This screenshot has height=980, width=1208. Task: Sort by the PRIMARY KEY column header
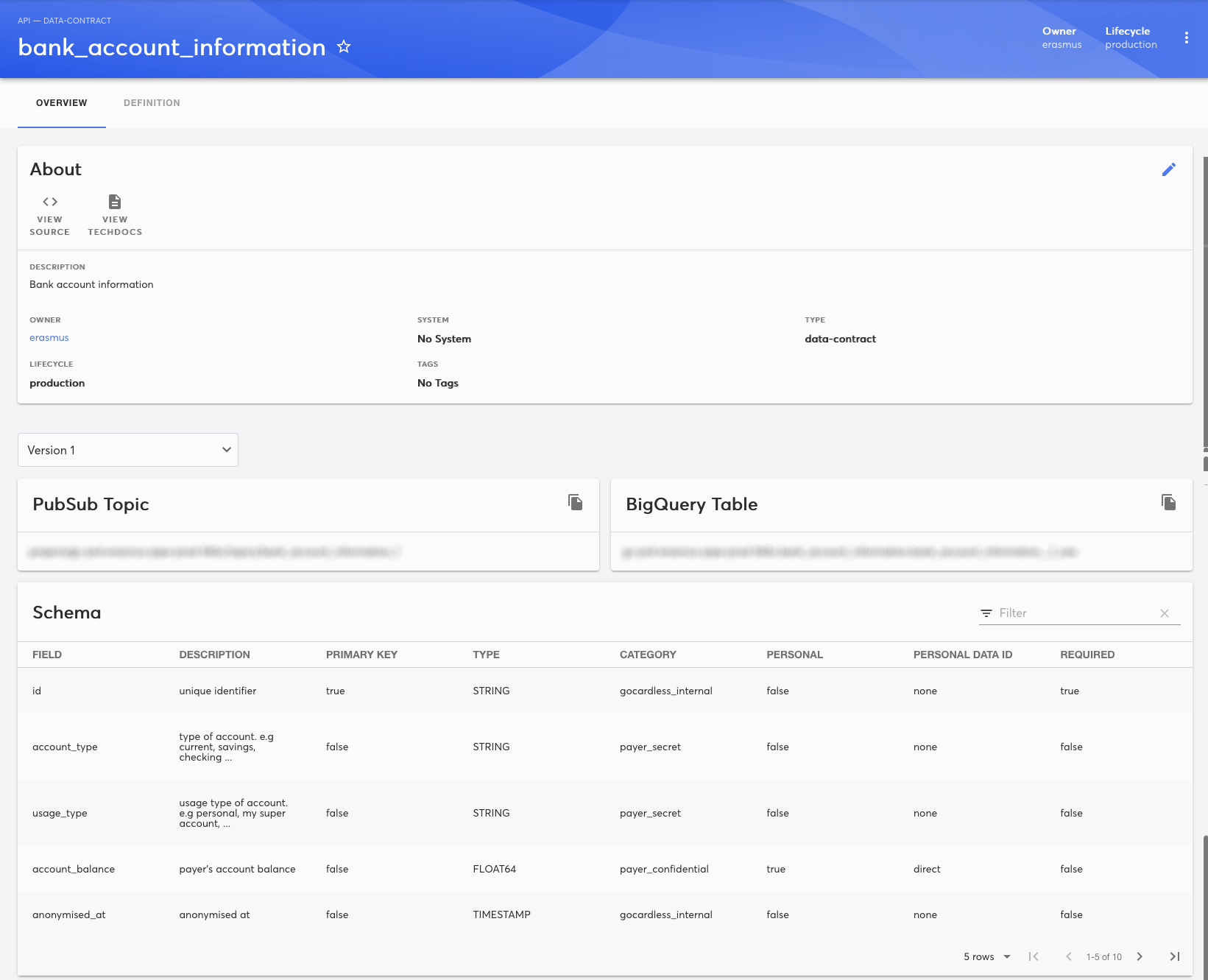point(361,655)
